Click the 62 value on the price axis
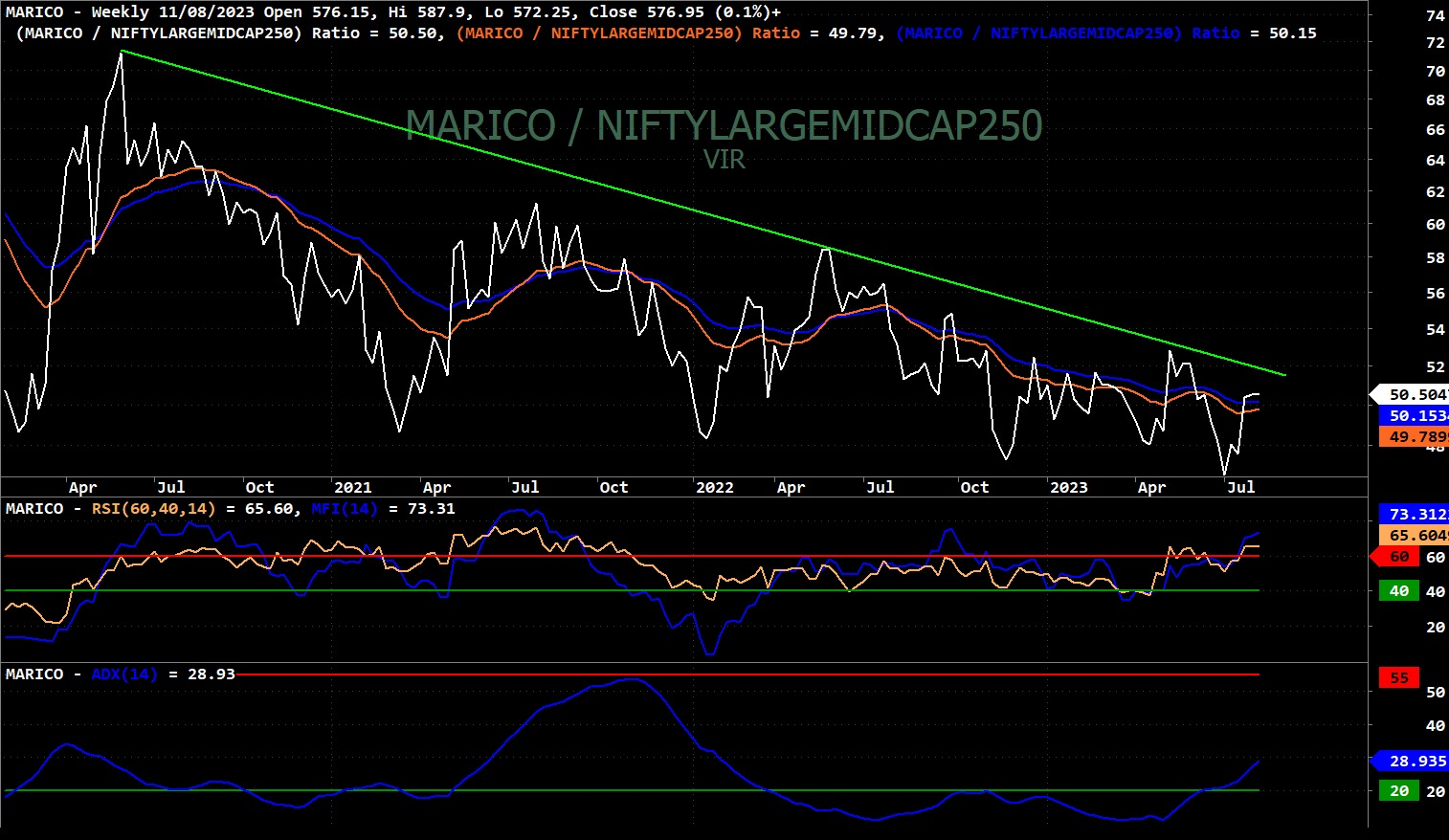Viewport: 1449px width, 840px height. (1436, 192)
